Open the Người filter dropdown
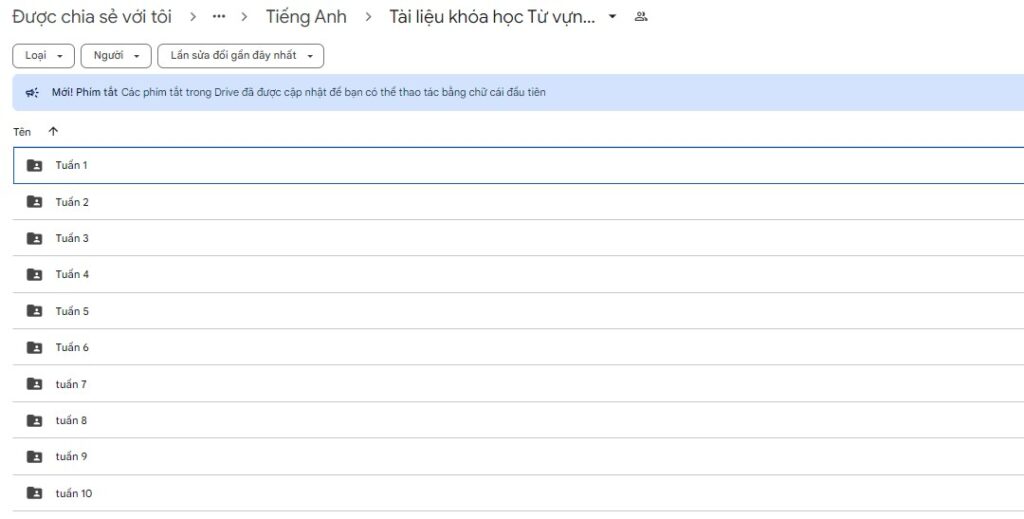 (116, 55)
